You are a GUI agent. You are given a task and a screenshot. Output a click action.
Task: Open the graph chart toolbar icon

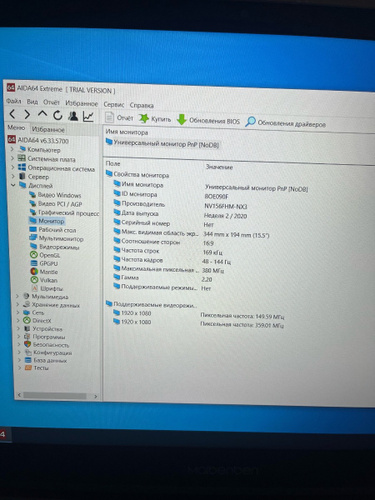pyautogui.click(x=88, y=117)
